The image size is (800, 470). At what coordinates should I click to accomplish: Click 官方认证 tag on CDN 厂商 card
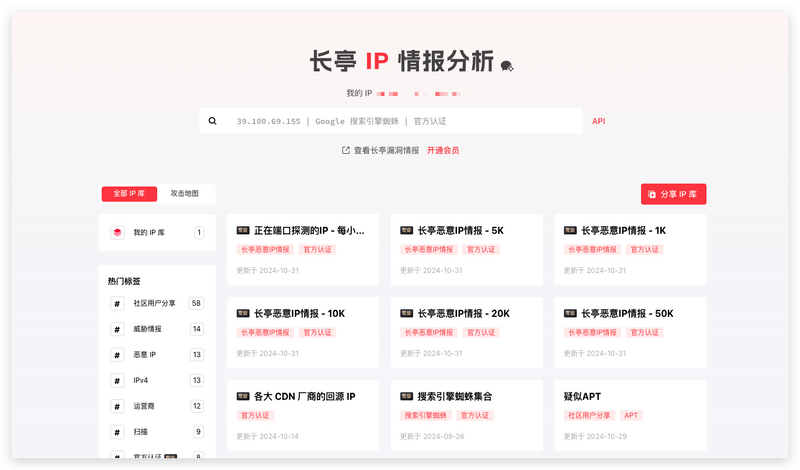[x=255, y=415]
